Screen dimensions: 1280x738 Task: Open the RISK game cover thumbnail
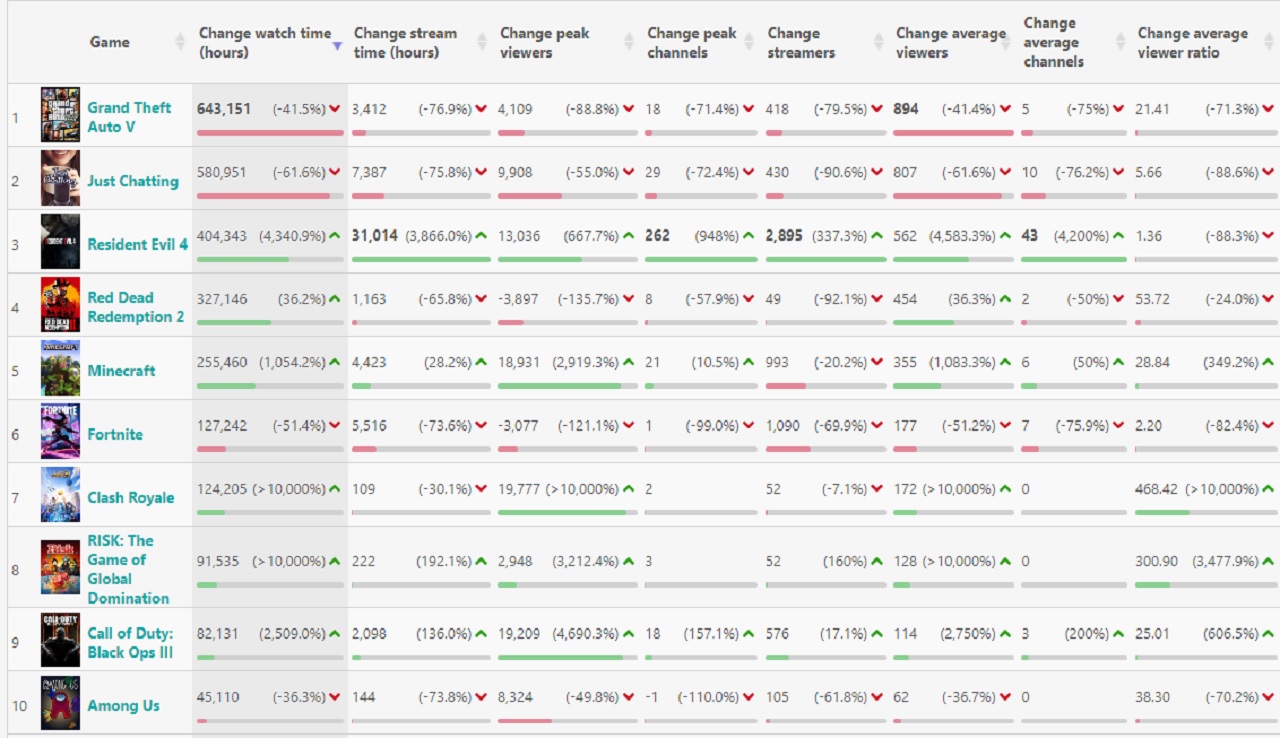pos(60,568)
